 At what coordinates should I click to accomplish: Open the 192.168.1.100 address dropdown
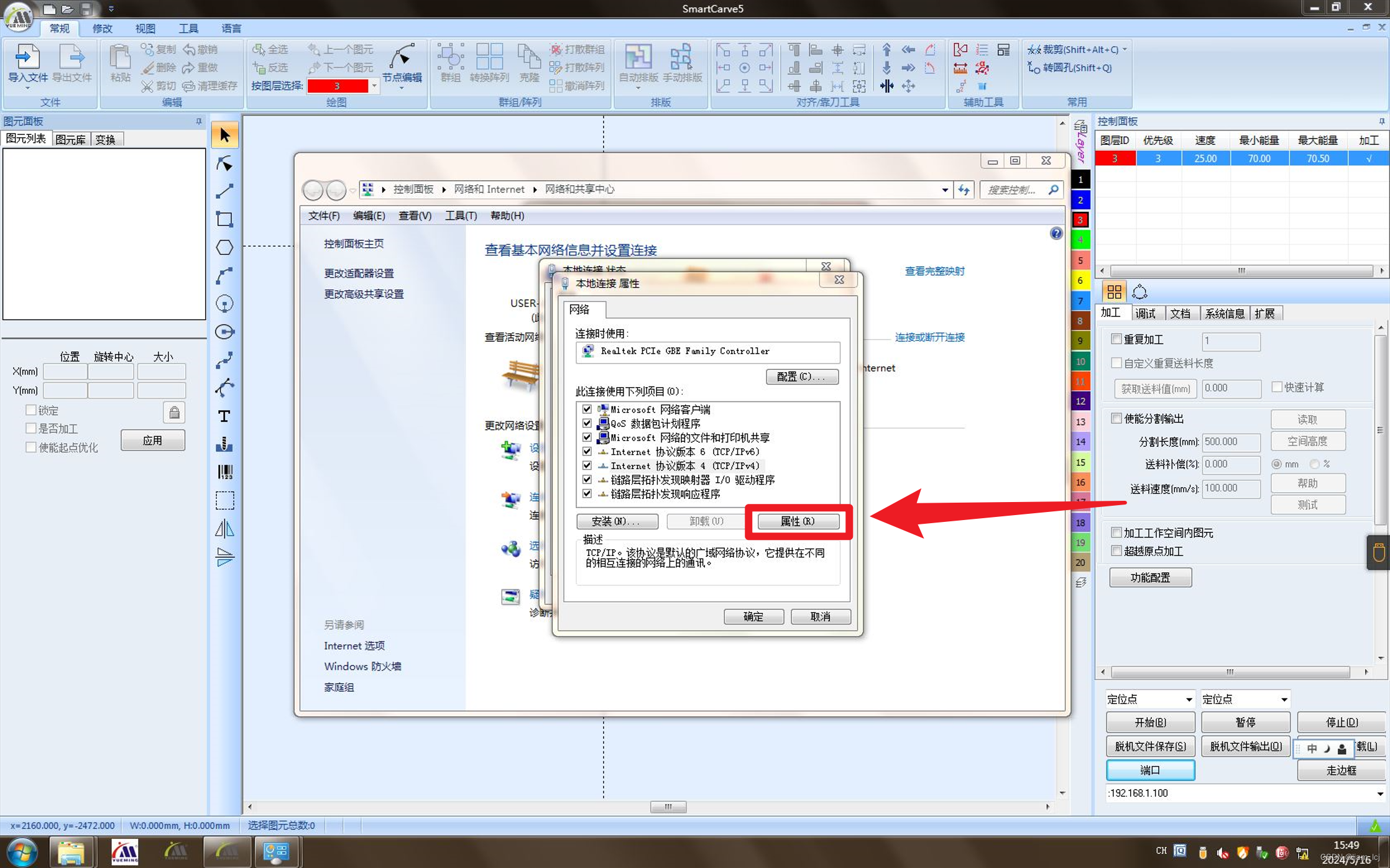1380,793
